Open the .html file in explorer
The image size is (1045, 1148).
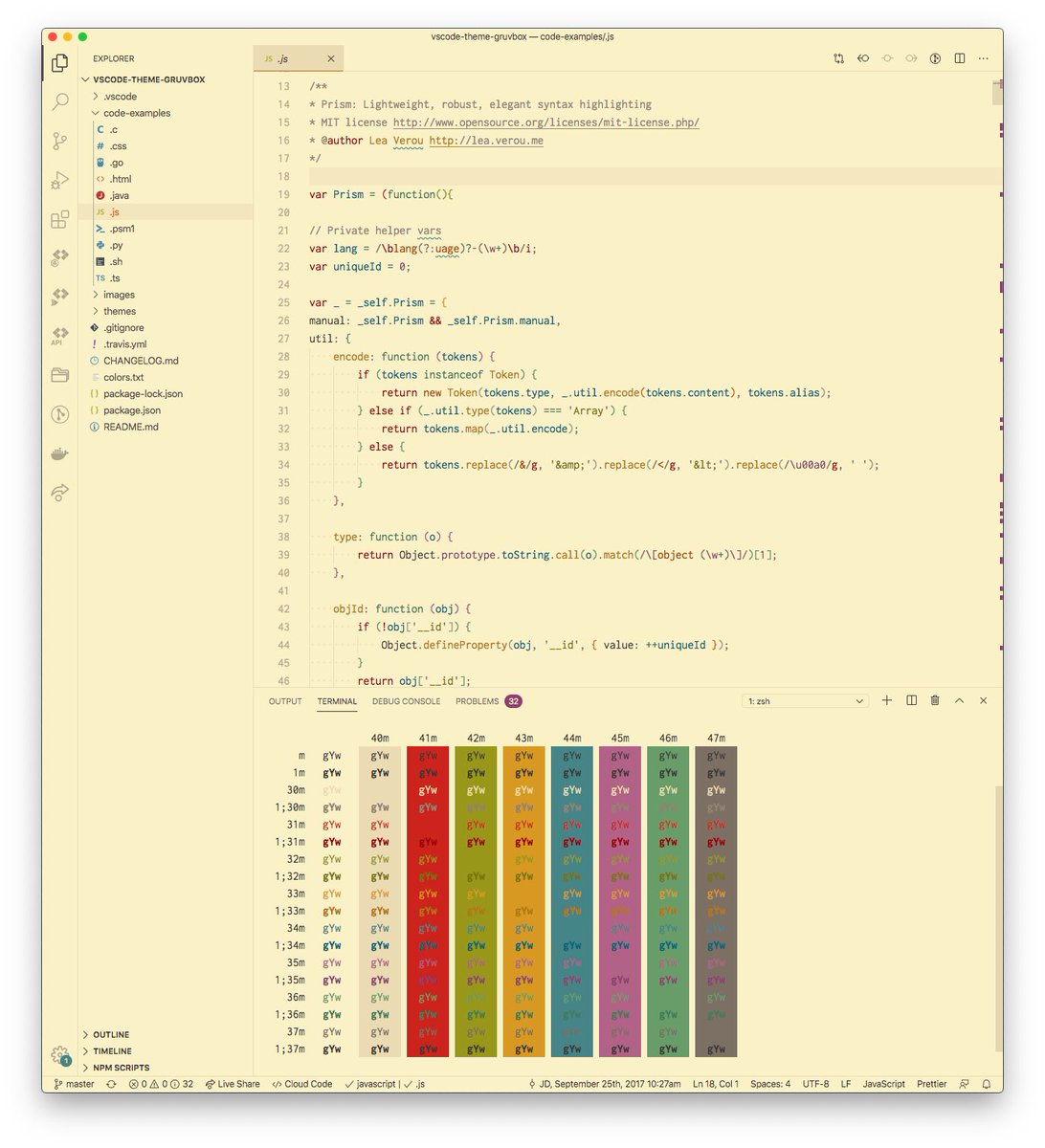click(x=166, y=179)
